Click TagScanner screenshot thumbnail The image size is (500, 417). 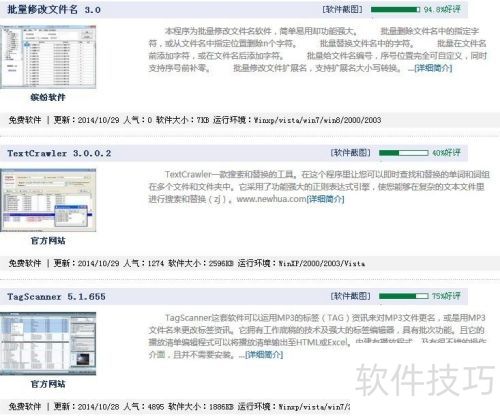[x=48, y=344]
